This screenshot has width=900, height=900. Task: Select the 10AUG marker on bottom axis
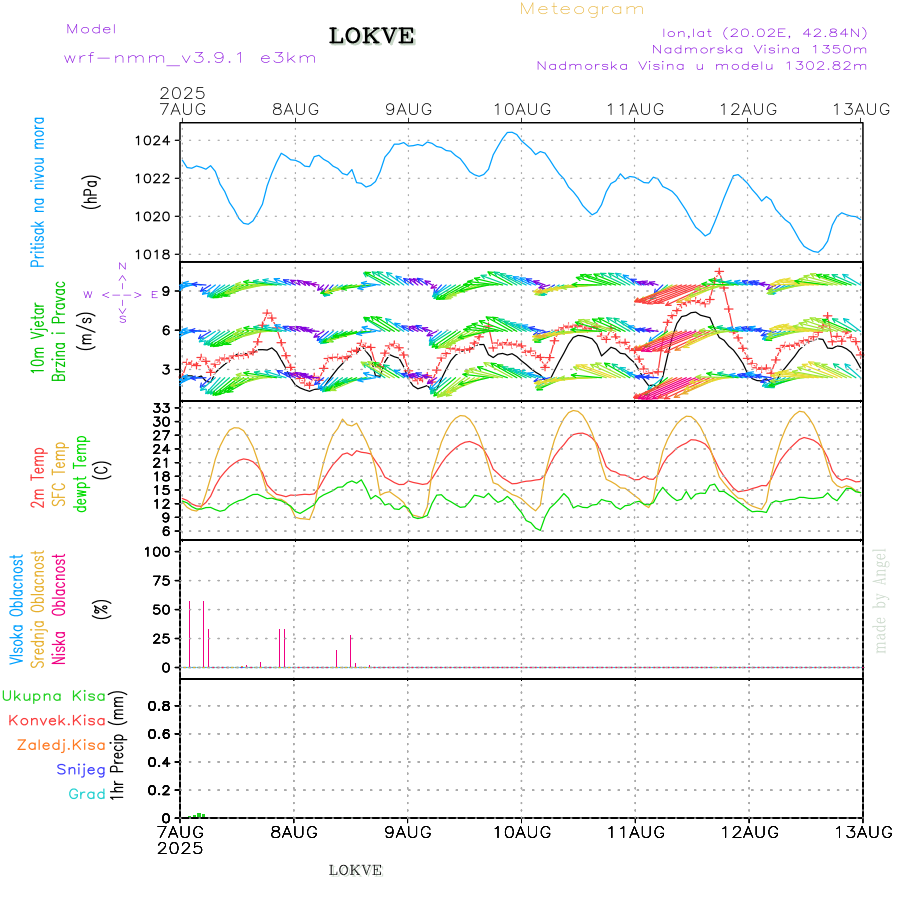click(521, 832)
